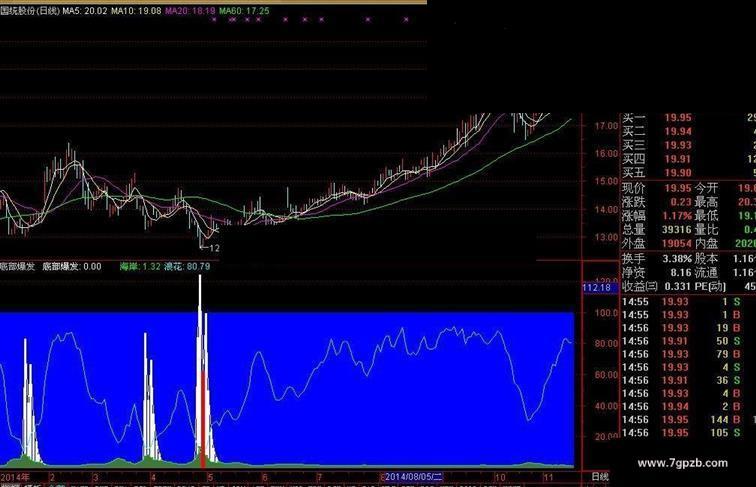
Task: Select the MA5: 20.02 indicator label
Action: click(85, 11)
